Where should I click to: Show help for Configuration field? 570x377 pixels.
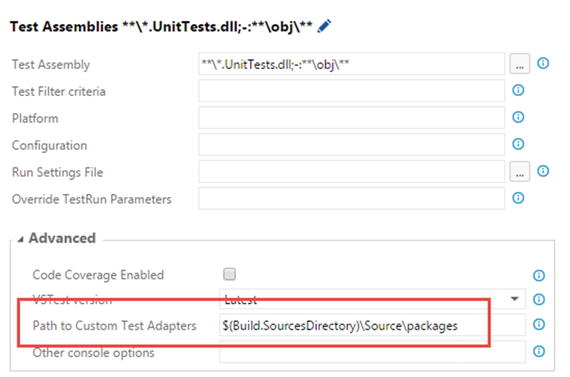518,144
